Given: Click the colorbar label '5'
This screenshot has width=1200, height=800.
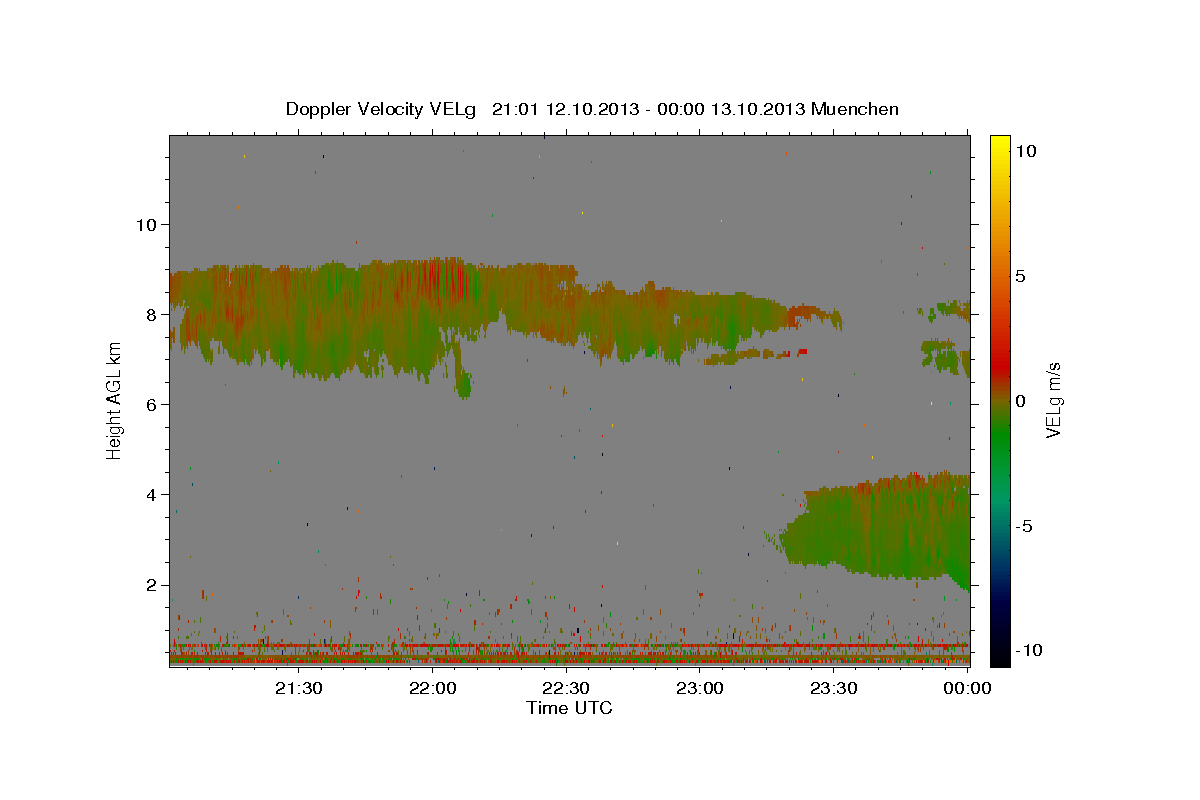Looking at the screenshot, I should coord(1021,276).
